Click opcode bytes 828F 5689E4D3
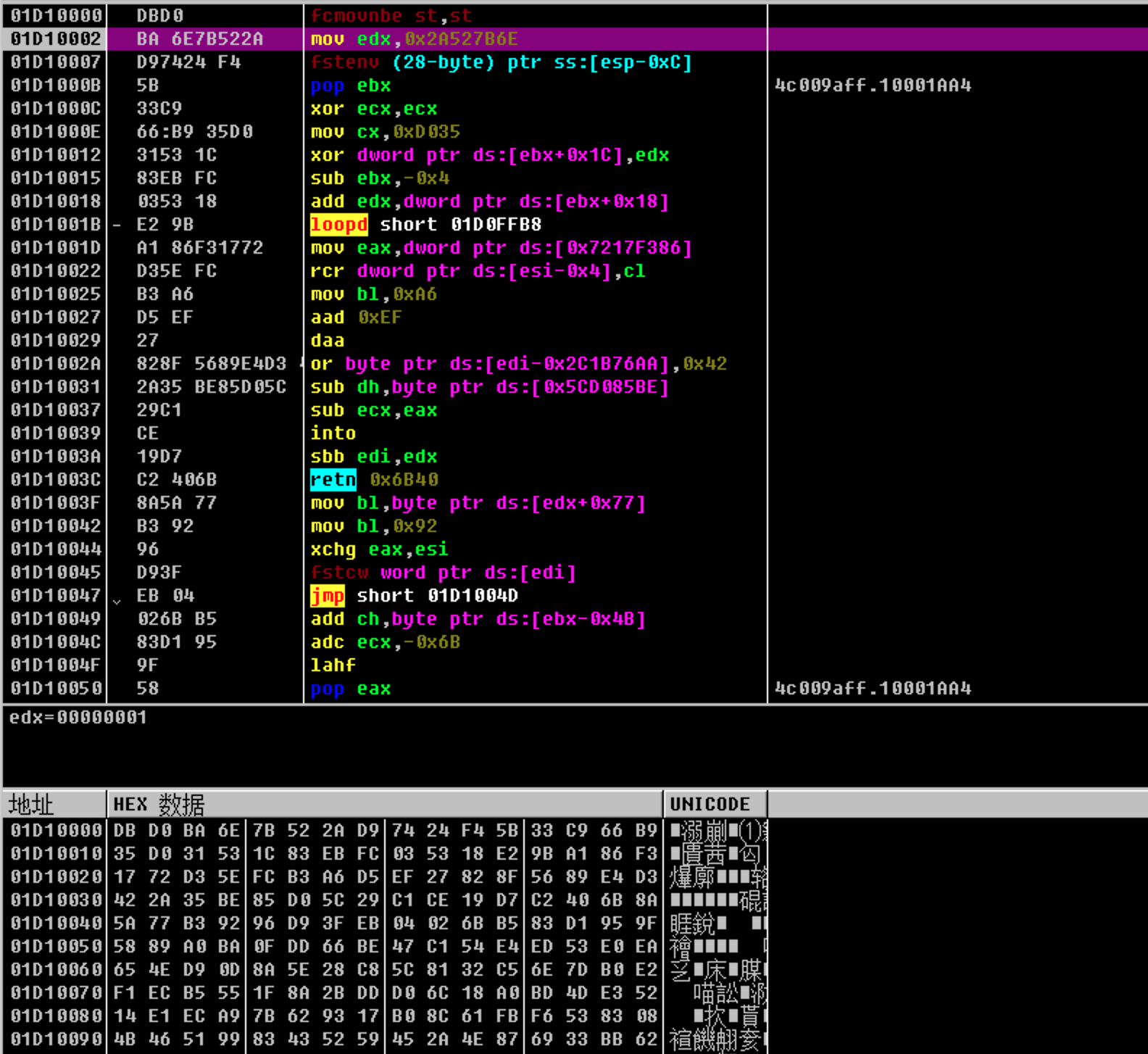 pyautogui.click(x=212, y=364)
